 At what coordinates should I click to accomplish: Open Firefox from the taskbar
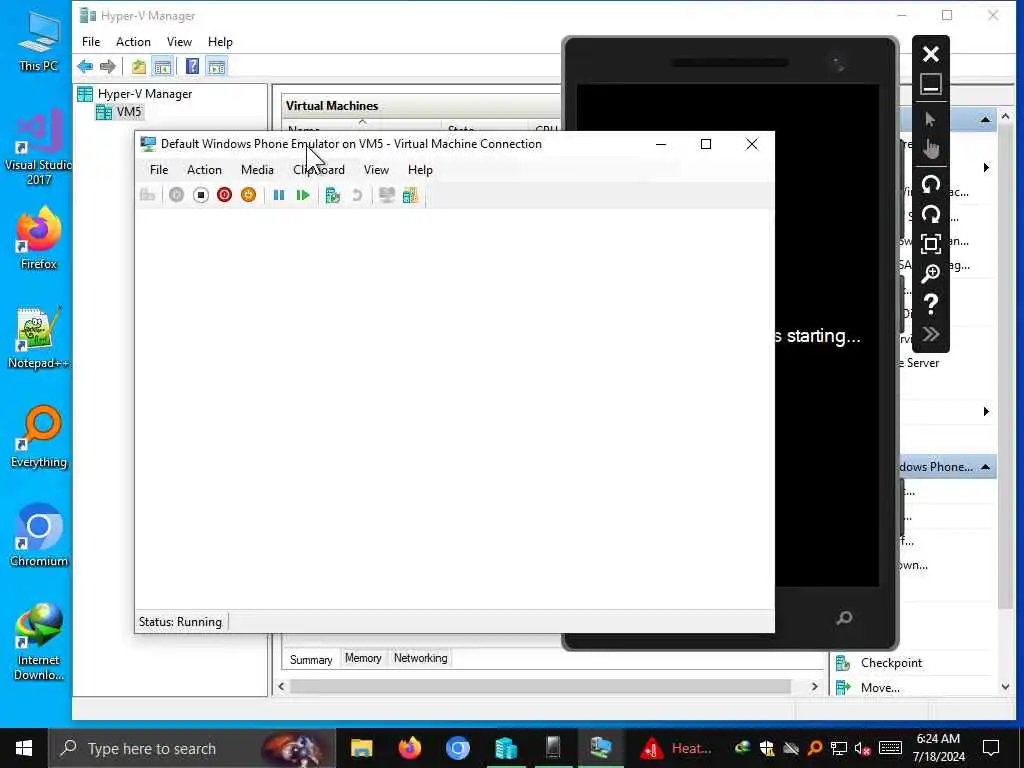click(409, 748)
